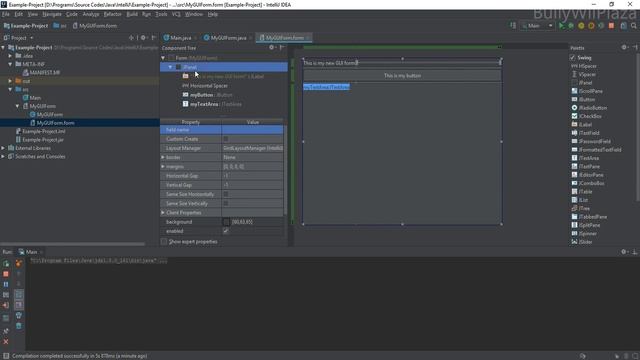
Task: Expand Client Properties row
Action: (163, 213)
